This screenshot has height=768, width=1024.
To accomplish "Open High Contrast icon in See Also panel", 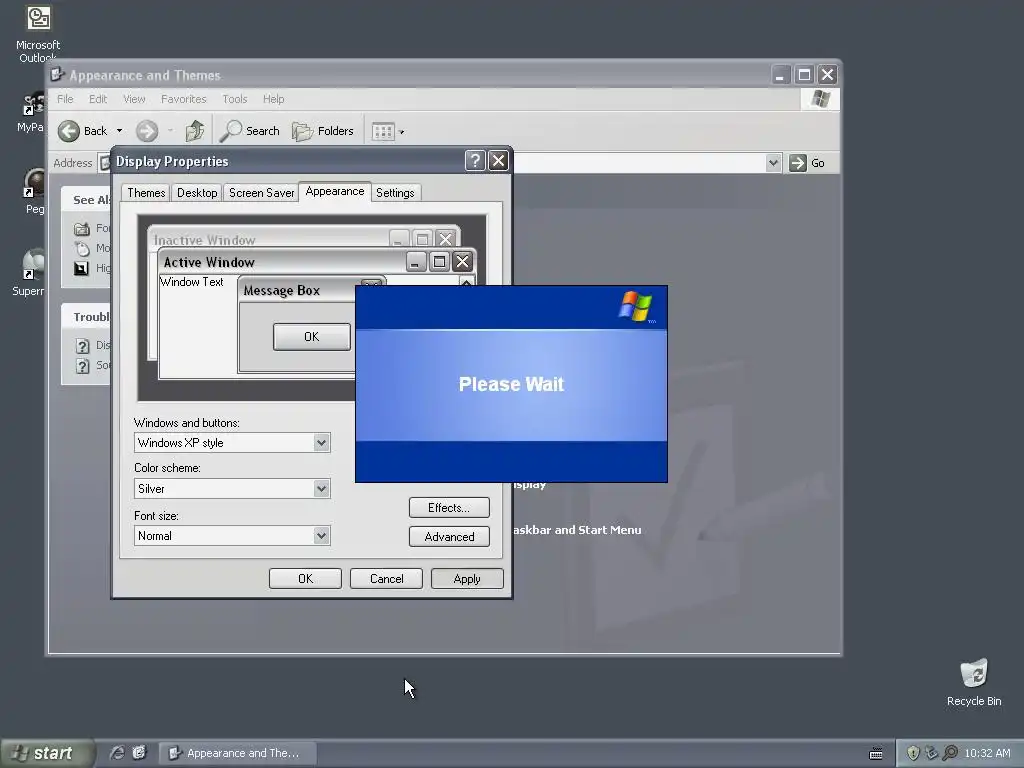I will 82,268.
